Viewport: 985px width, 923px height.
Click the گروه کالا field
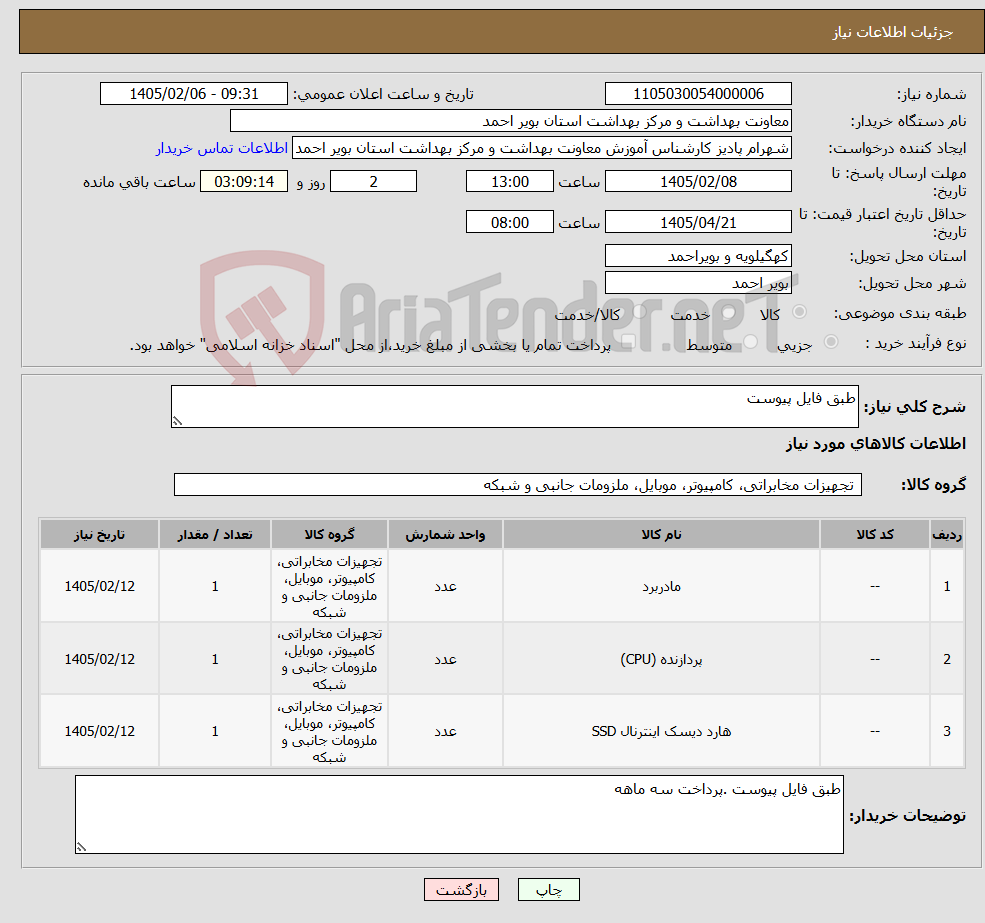tap(518, 484)
